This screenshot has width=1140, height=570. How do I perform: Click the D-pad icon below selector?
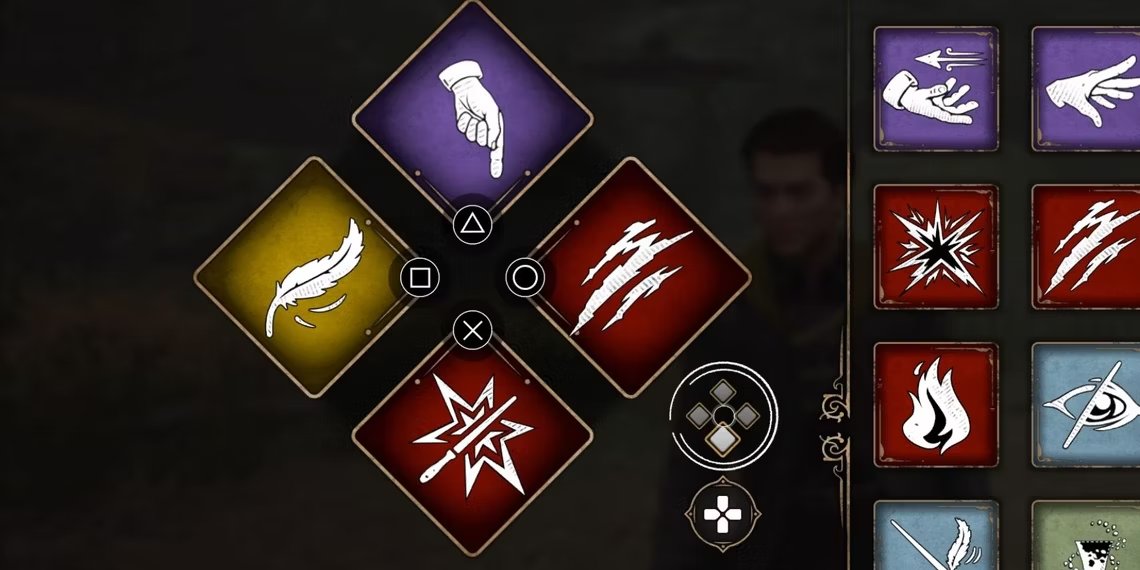point(723,515)
